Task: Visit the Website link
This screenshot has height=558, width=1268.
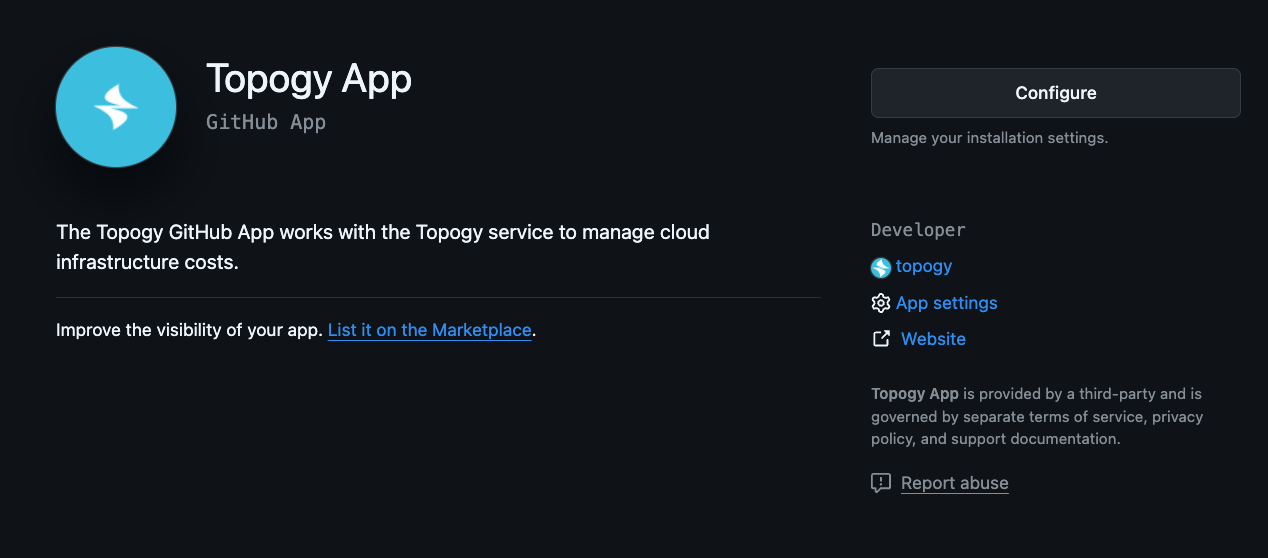Action: click(x=933, y=339)
